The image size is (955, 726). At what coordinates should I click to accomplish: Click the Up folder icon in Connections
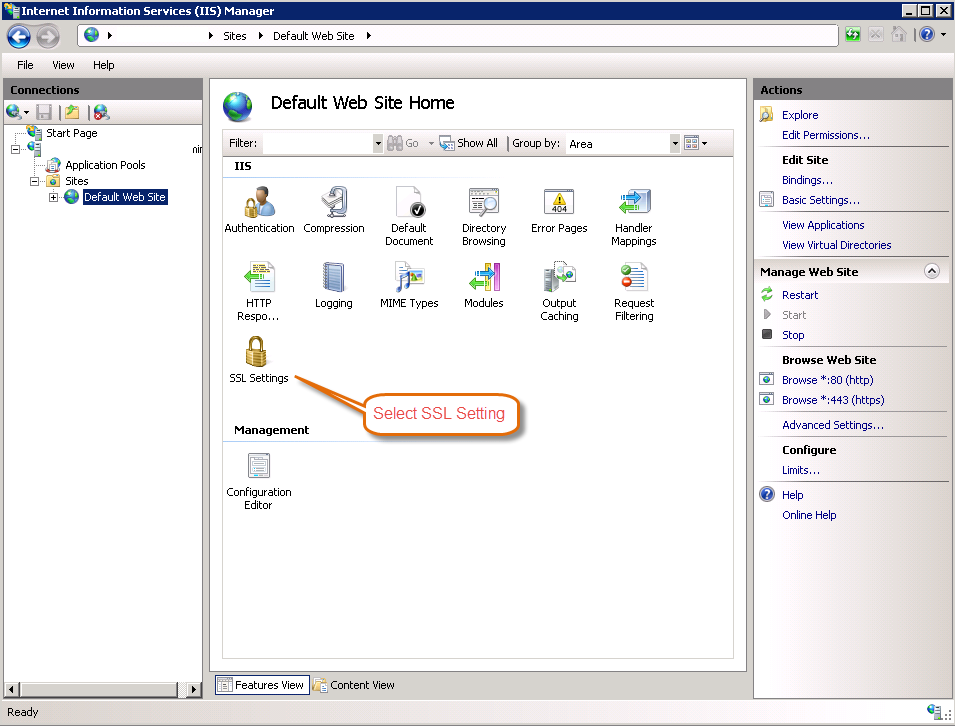(72, 112)
